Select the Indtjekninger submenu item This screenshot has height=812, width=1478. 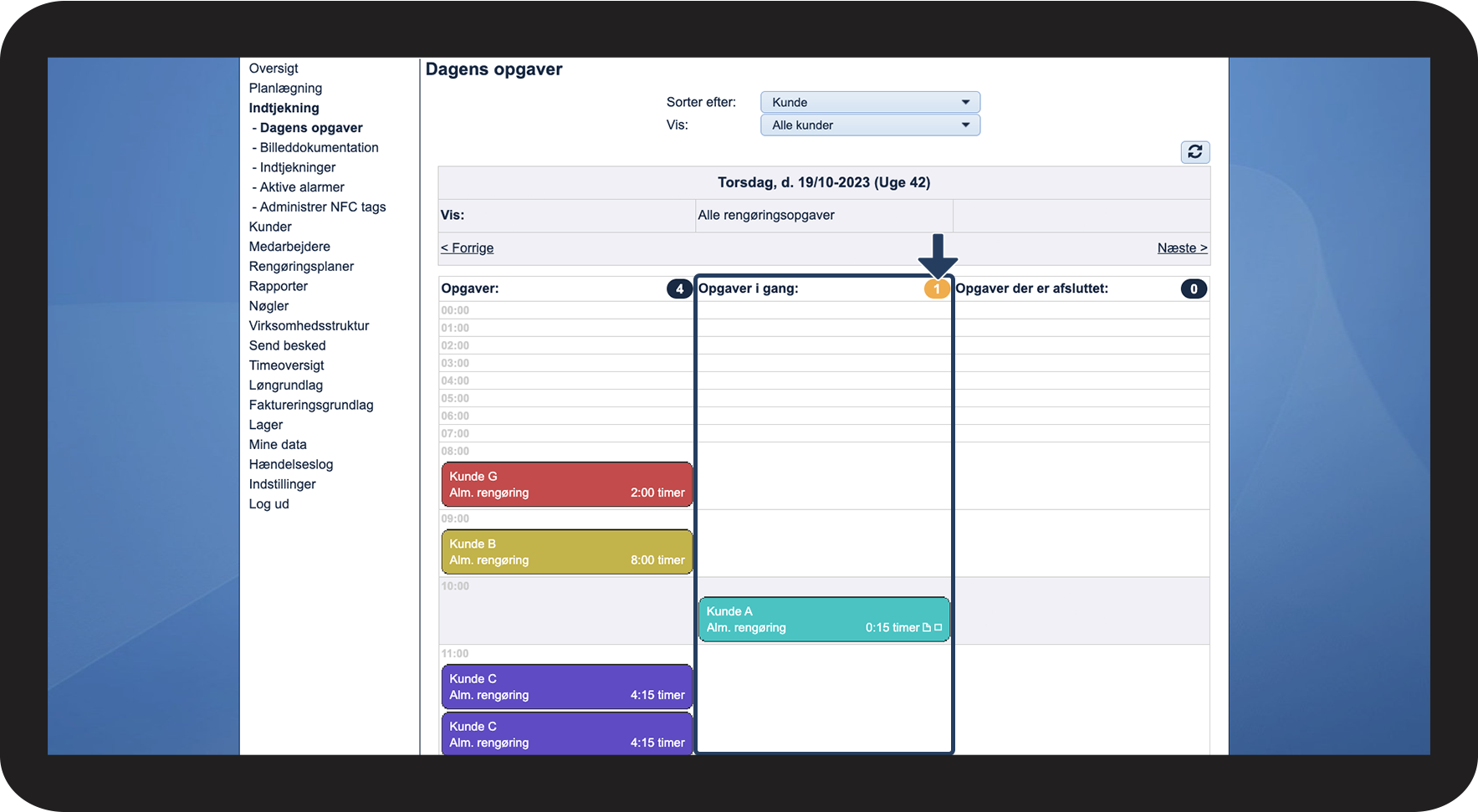[297, 167]
